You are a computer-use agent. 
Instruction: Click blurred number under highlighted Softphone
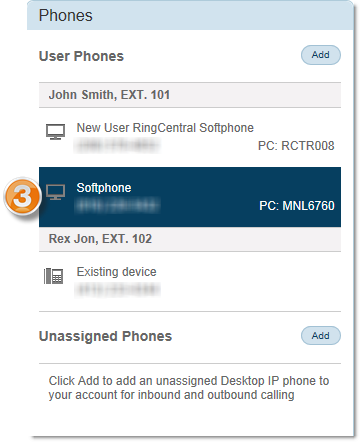click(117, 206)
